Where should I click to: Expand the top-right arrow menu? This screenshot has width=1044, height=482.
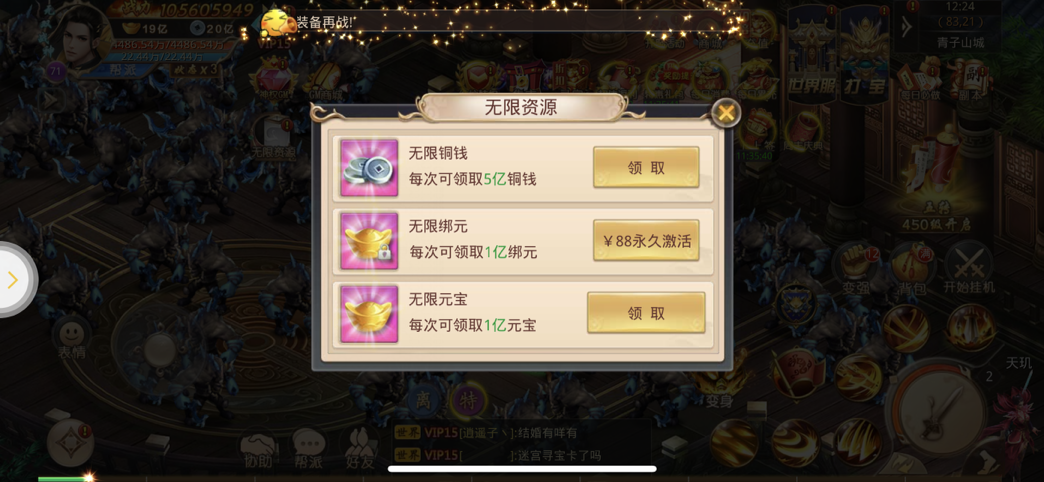(x=906, y=27)
